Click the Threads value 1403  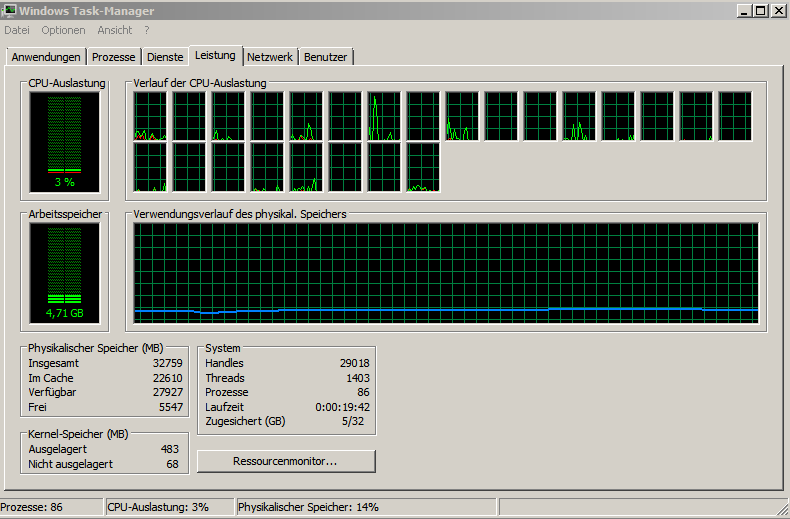pyautogui.click(x=358, y=378)
